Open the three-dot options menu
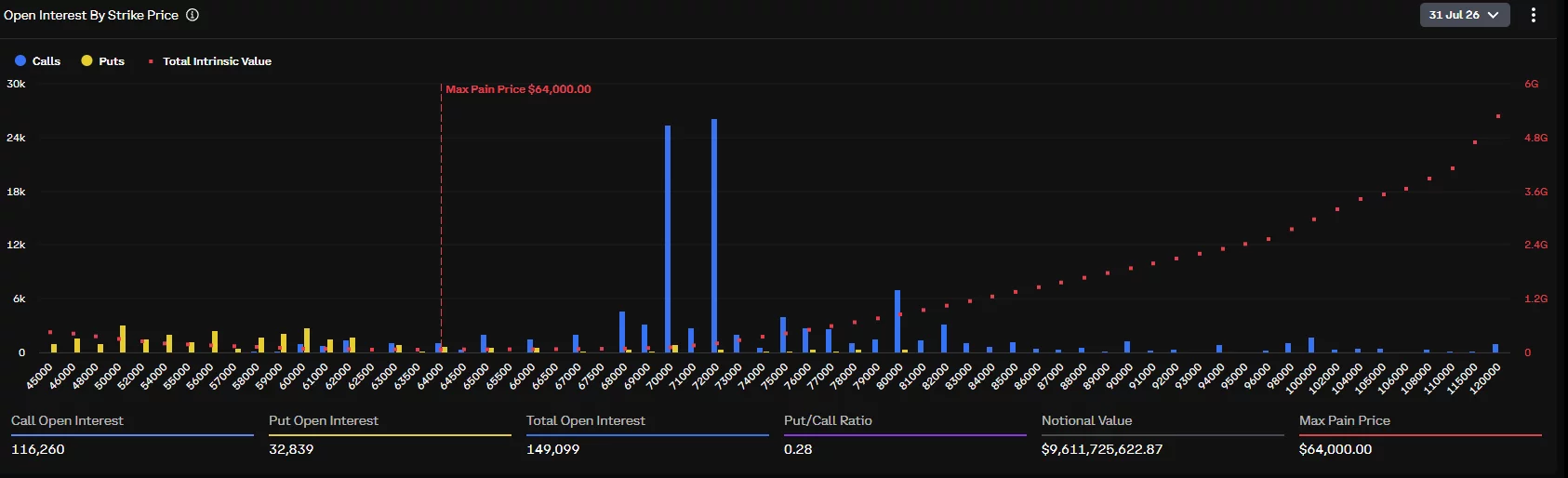 coord(1534,15)
